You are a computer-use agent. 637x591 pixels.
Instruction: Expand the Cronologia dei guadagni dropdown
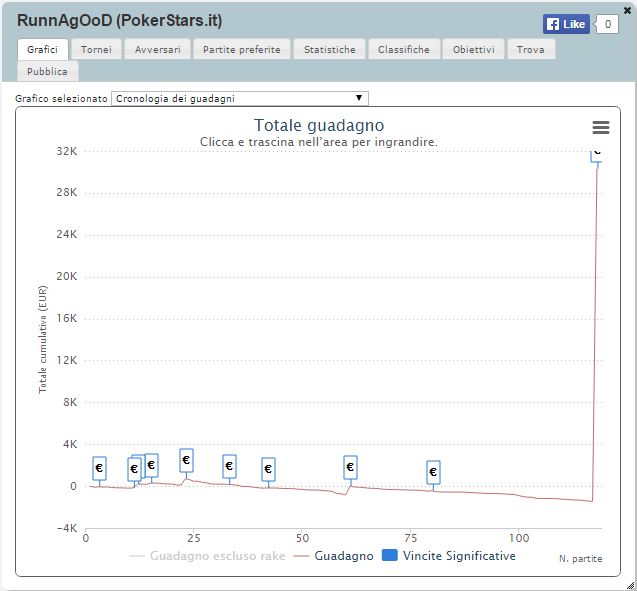(240, 98)
